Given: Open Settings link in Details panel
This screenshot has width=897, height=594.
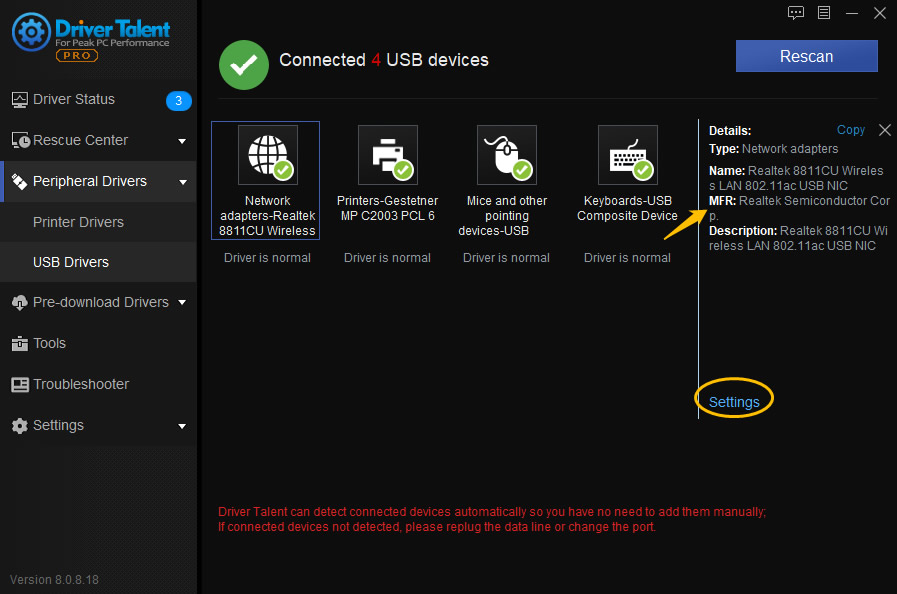Looking at the screenshot, I should click(x=734, y=402).
